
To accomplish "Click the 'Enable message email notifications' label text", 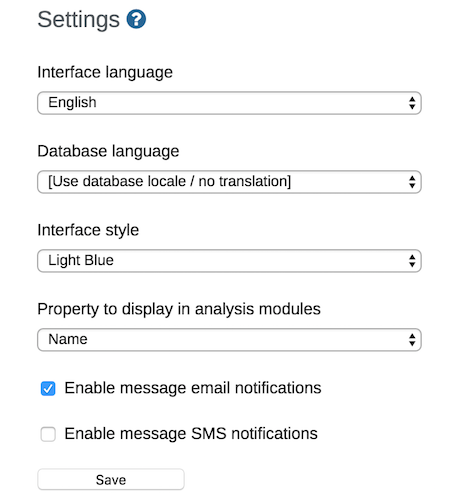I will [x=193, y=388].
